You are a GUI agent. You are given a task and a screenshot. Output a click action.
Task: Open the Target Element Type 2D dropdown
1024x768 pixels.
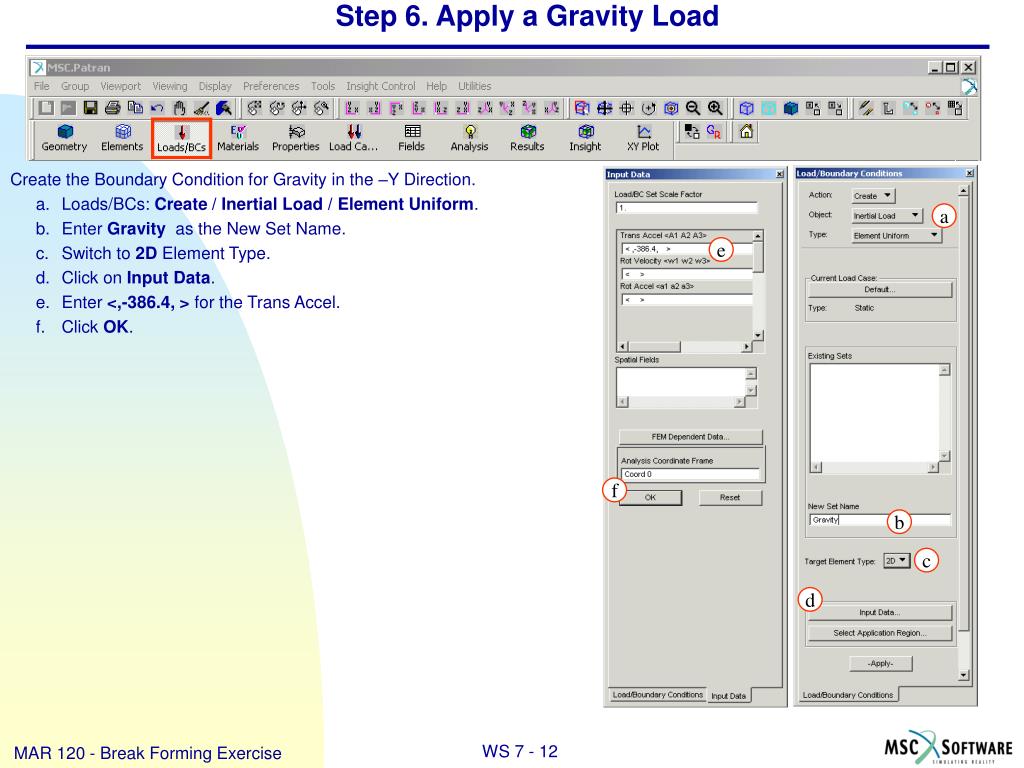pos(897,561)
